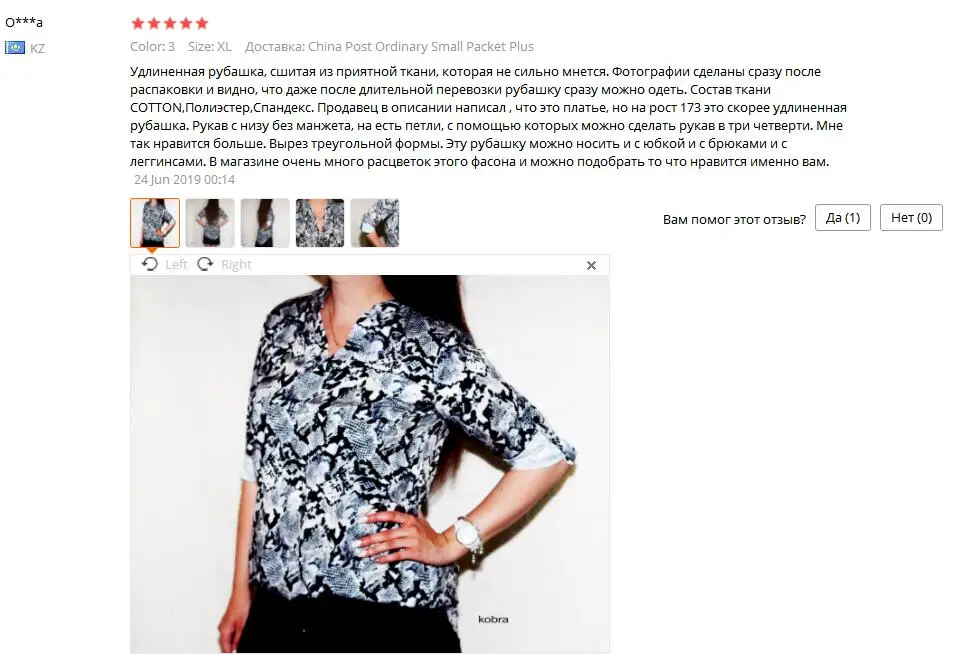Click the rotate Right arrow icon
969x654 pixels.
[205, 265]
